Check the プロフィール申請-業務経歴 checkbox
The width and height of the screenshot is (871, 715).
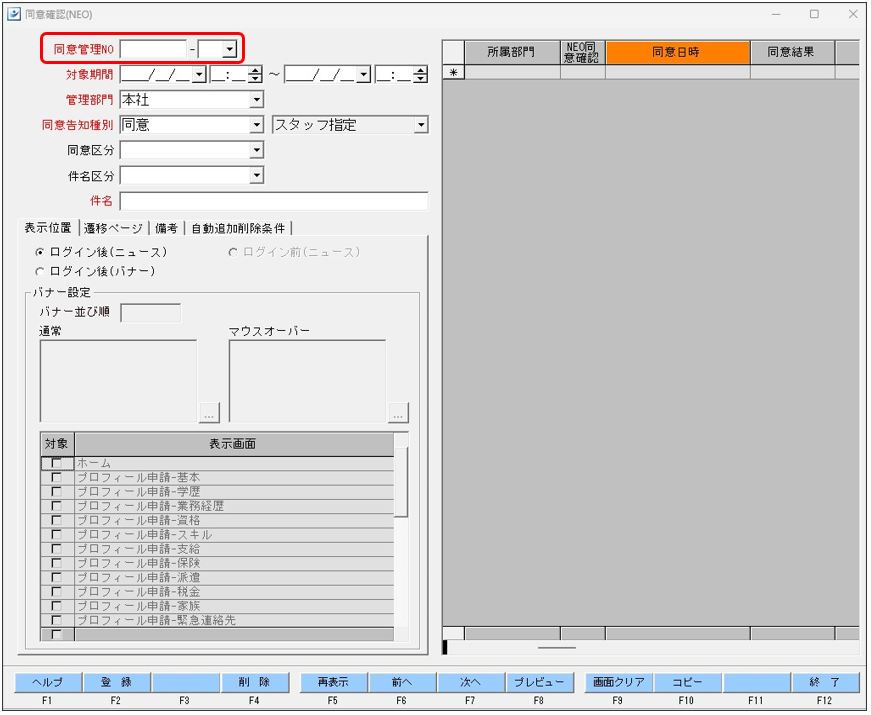(x=56, y=506)
